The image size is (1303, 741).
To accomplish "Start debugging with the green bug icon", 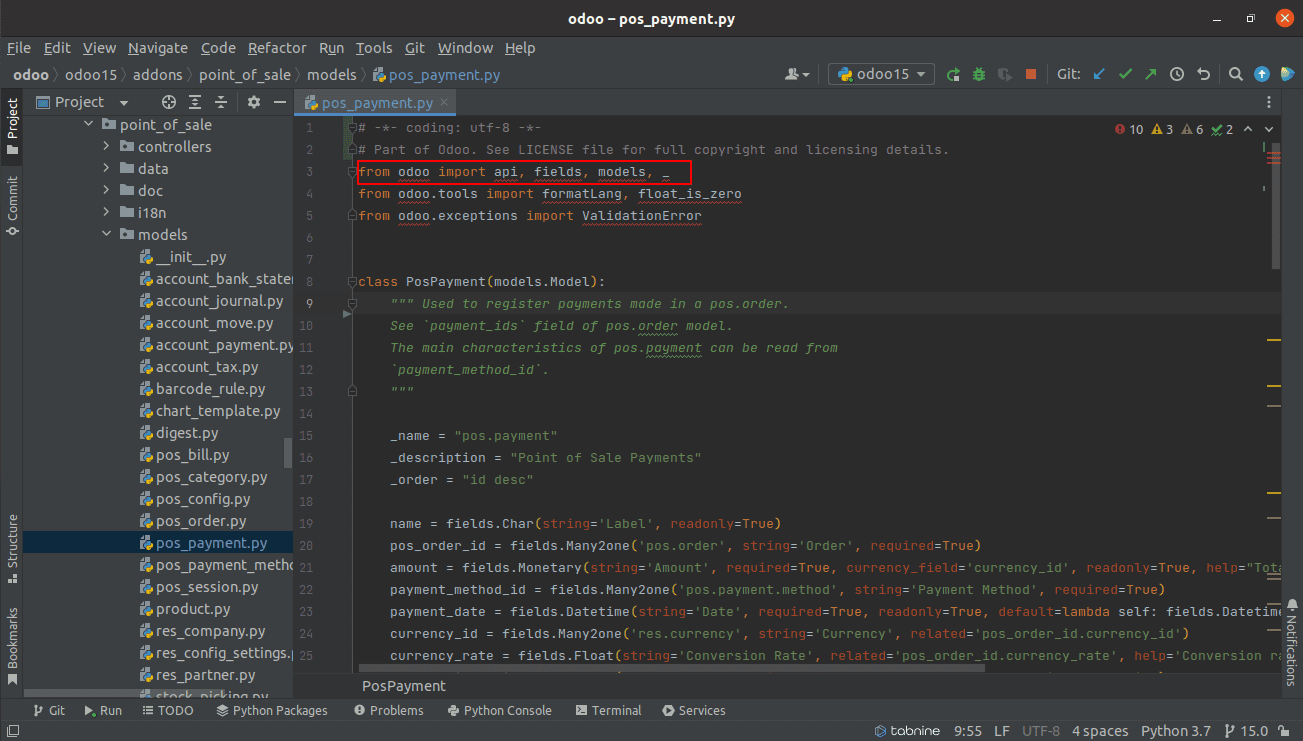I will (979, 74).
